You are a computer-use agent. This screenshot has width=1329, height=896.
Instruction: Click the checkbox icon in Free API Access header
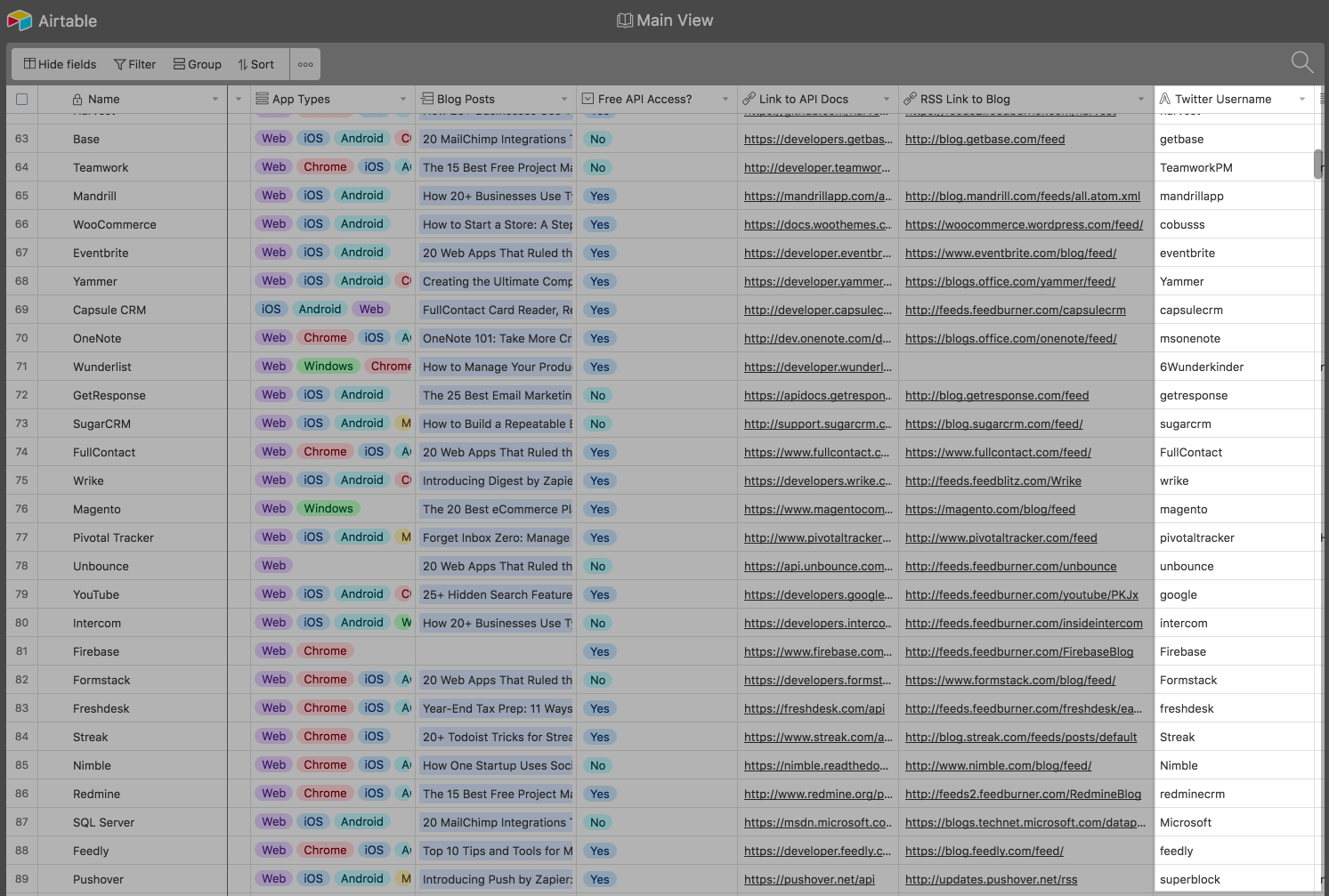point(588,99)
